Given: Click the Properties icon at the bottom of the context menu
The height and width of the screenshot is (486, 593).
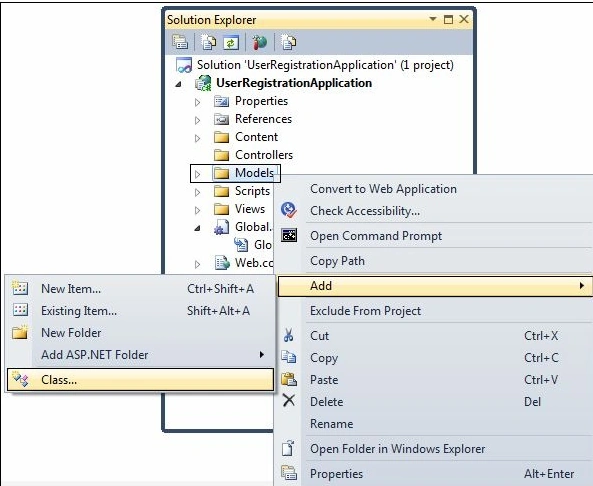Looking at the screenshot, I should [x=289, y=473].
